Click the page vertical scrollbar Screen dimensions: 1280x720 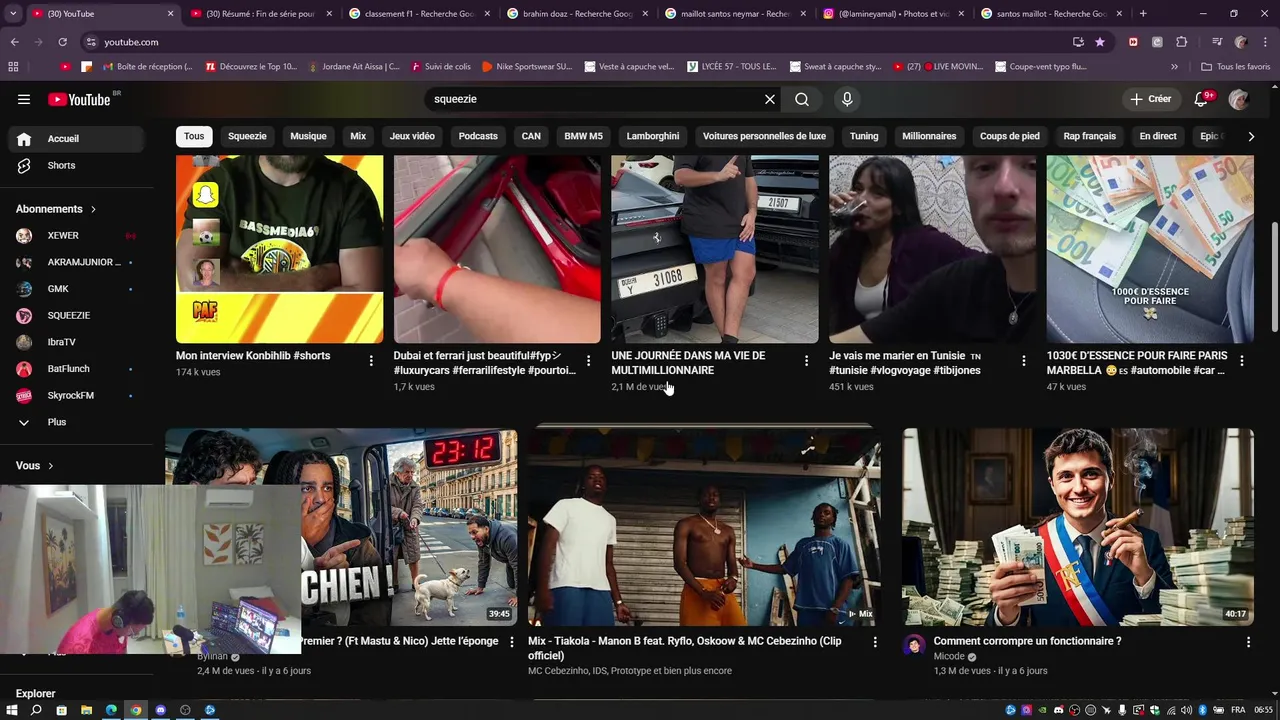tap(1274, 276)
